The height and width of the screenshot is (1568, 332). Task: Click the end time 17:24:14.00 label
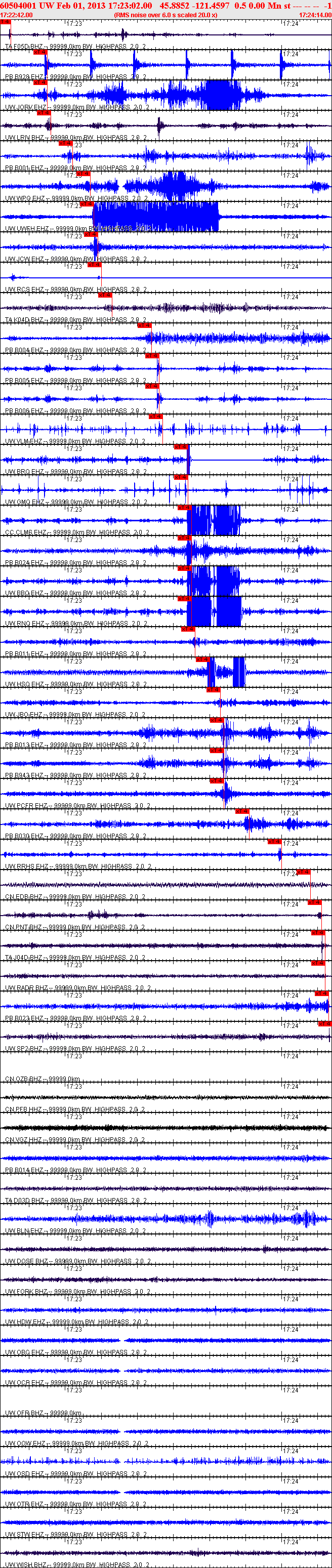[x=315, y=15]
